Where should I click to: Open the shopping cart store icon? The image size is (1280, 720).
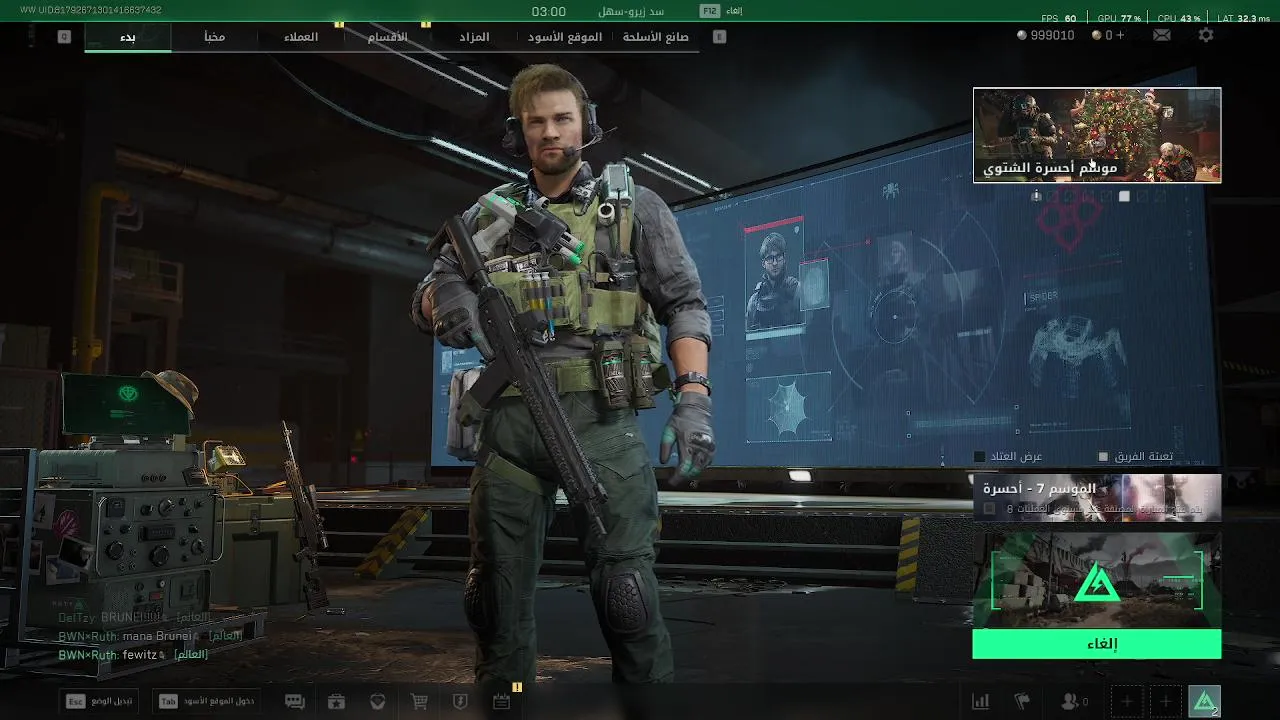(x=420, y=702)
